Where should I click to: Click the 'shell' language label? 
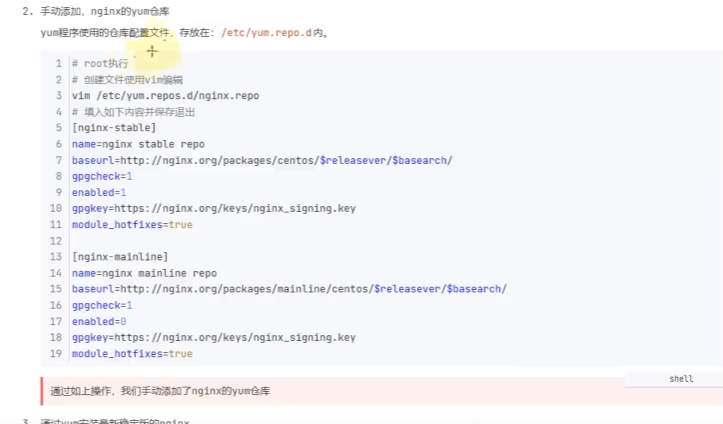click(x=681, y=379)
